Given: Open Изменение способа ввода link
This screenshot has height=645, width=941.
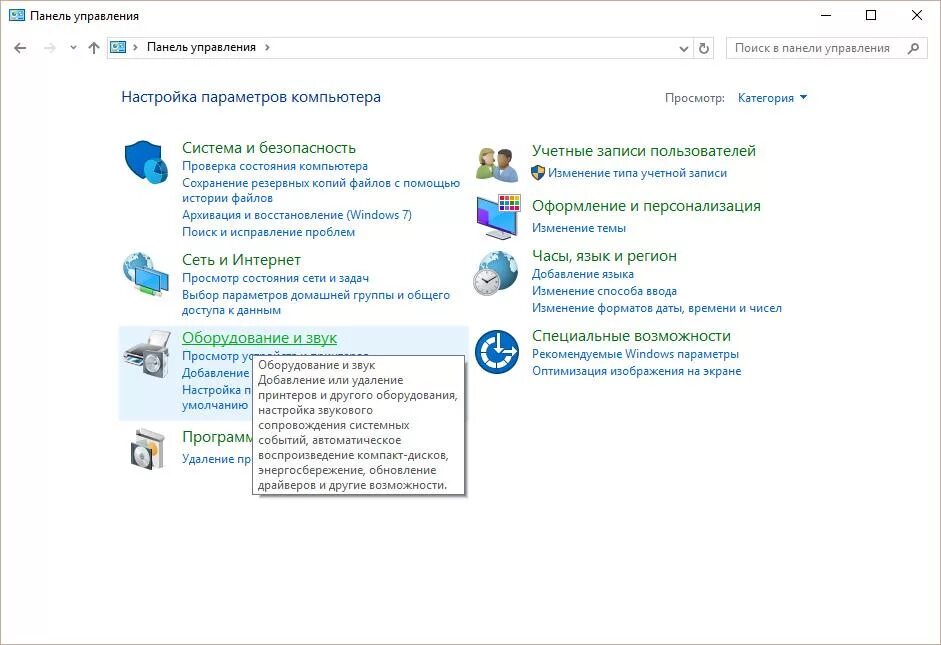Looking at the screenshot, I should pos(604,291).
